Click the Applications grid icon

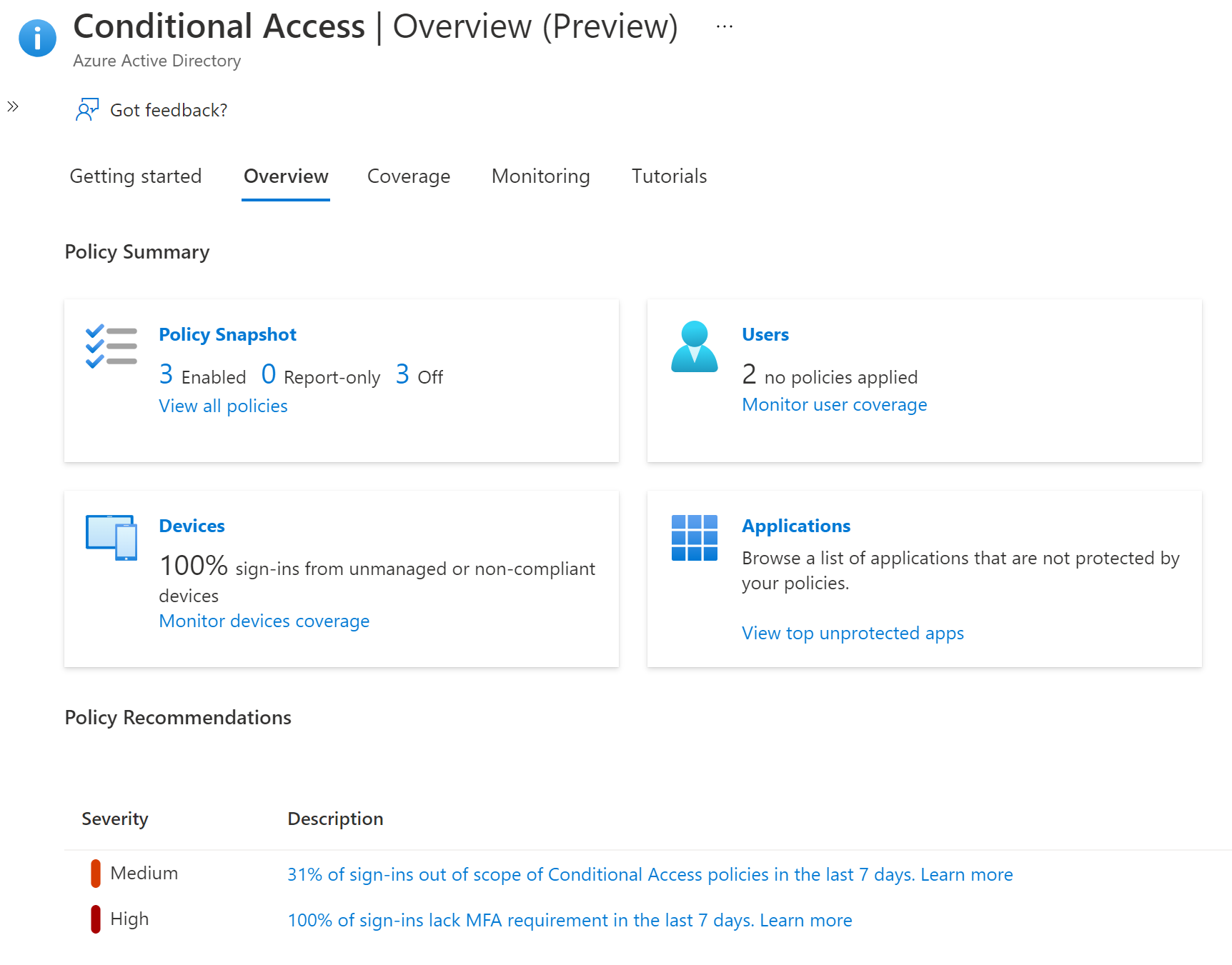694,538
